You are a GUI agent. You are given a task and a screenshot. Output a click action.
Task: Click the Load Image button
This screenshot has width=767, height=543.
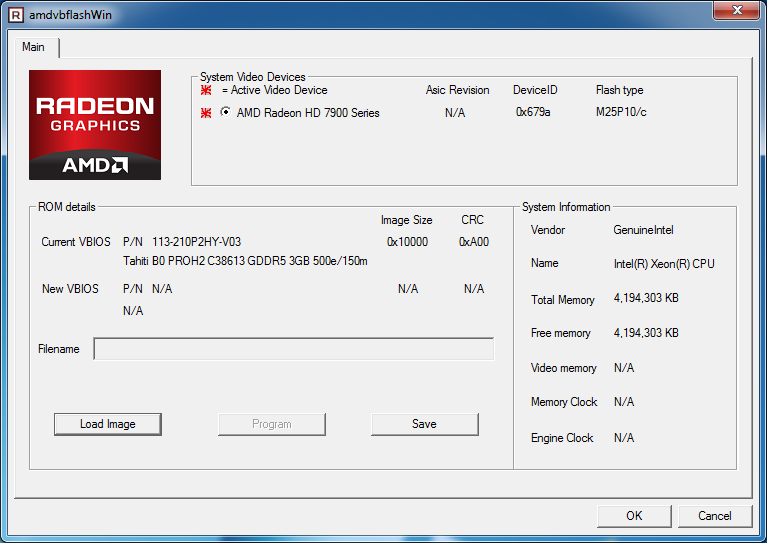108,424
